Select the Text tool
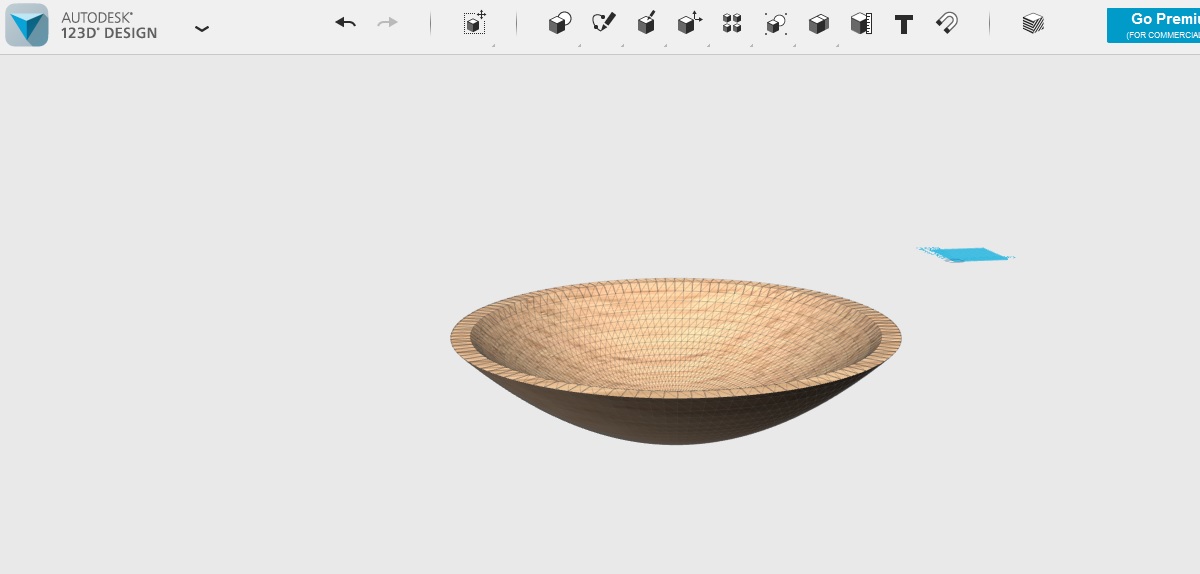Viewport: 1200px width, 574px height. click(904, 25)
